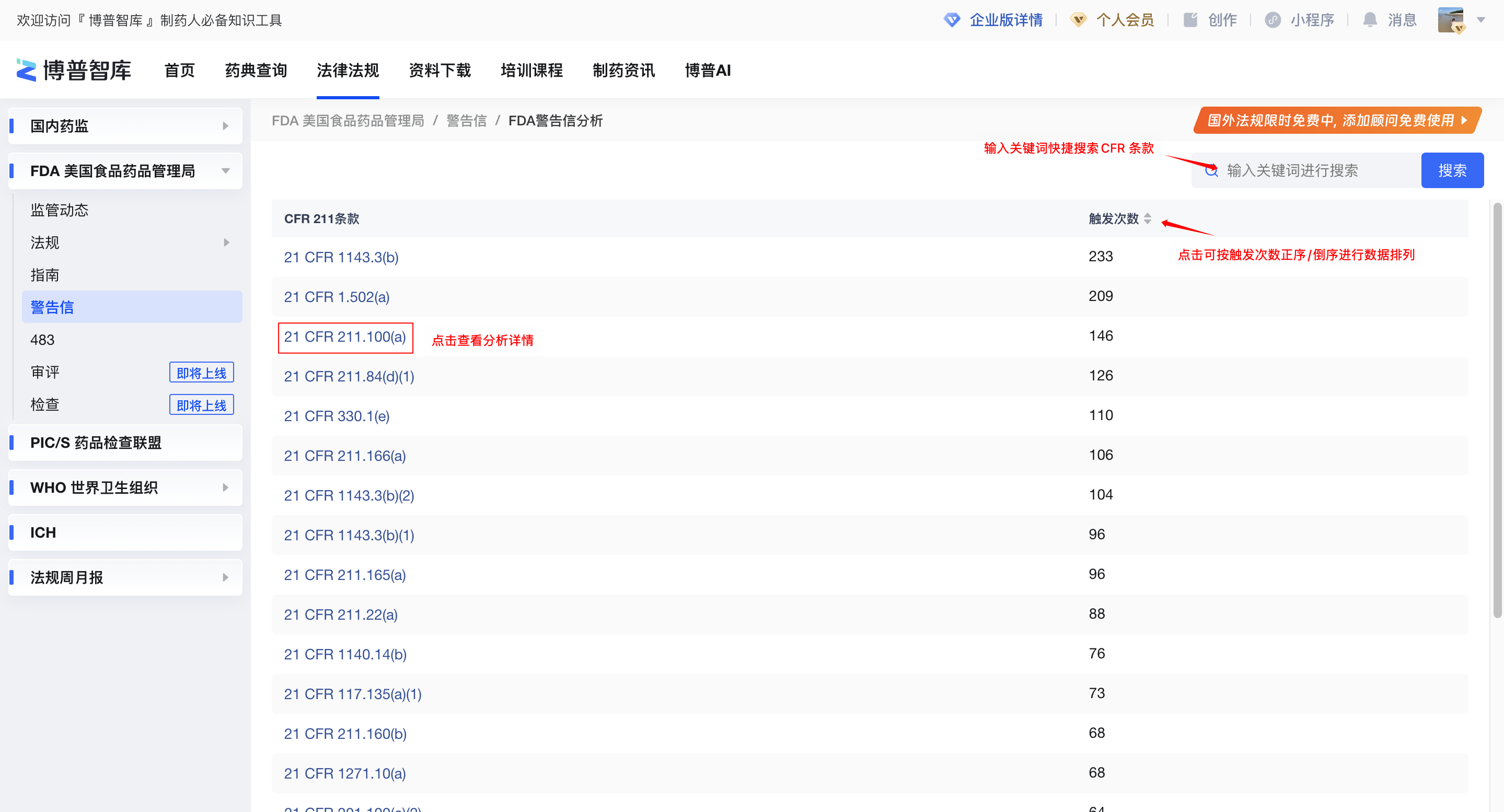Click the magnifier icon in search box

1211,170
